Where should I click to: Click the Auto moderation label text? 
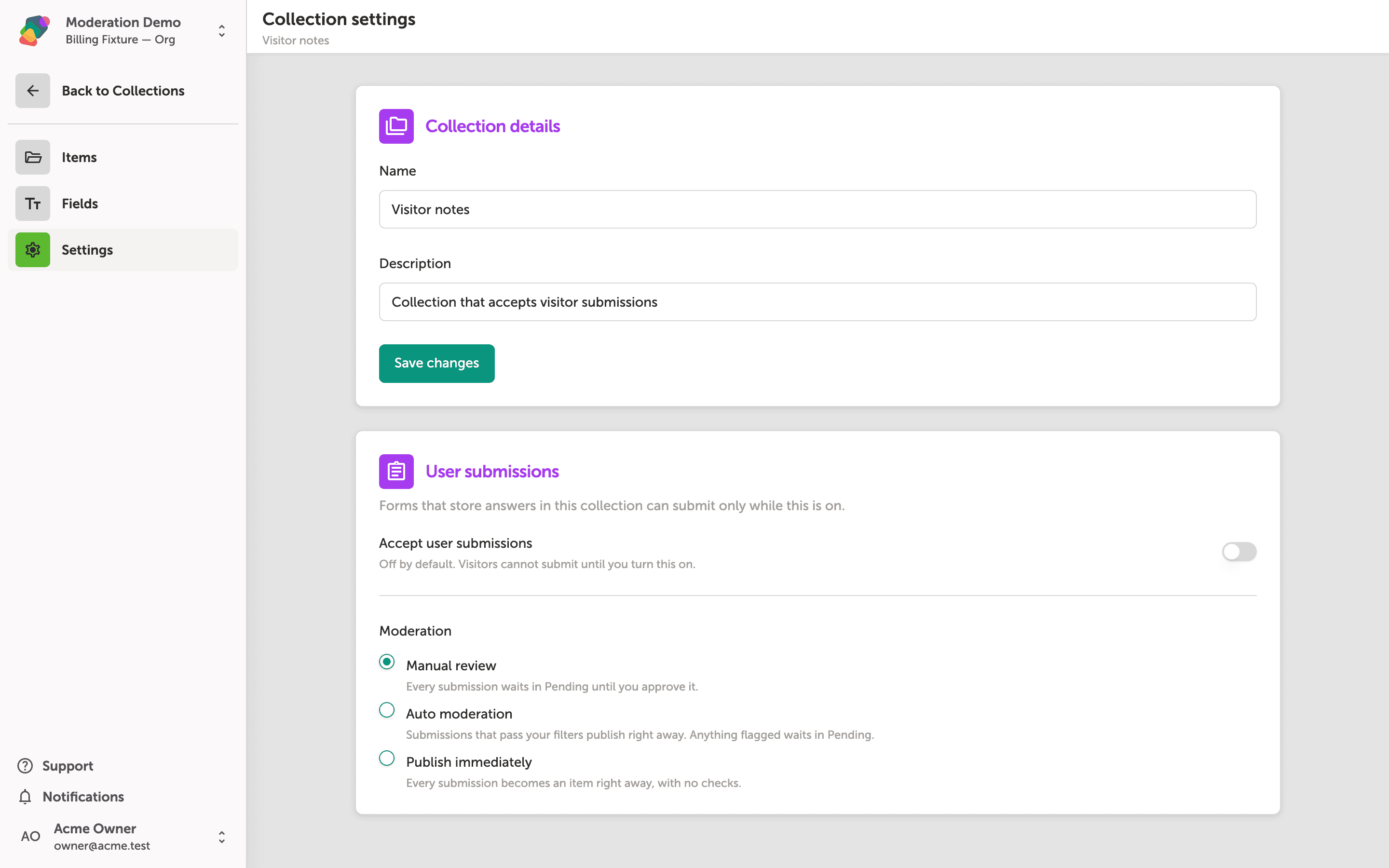pyautogui.click(x=459, y=714)
